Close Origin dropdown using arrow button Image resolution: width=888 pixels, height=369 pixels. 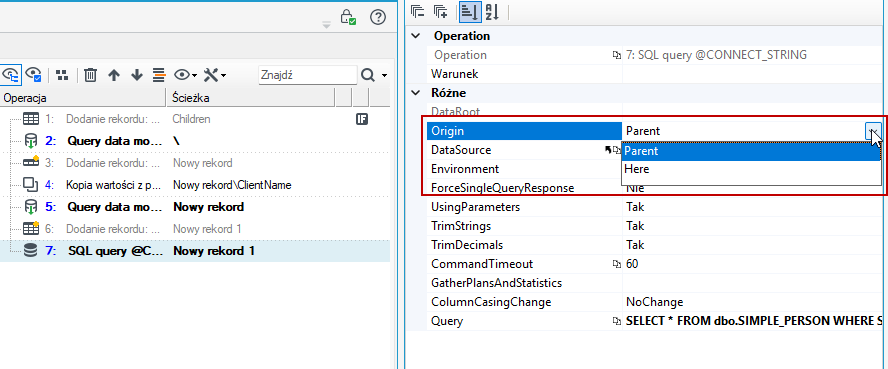click(x=874, y=131)
